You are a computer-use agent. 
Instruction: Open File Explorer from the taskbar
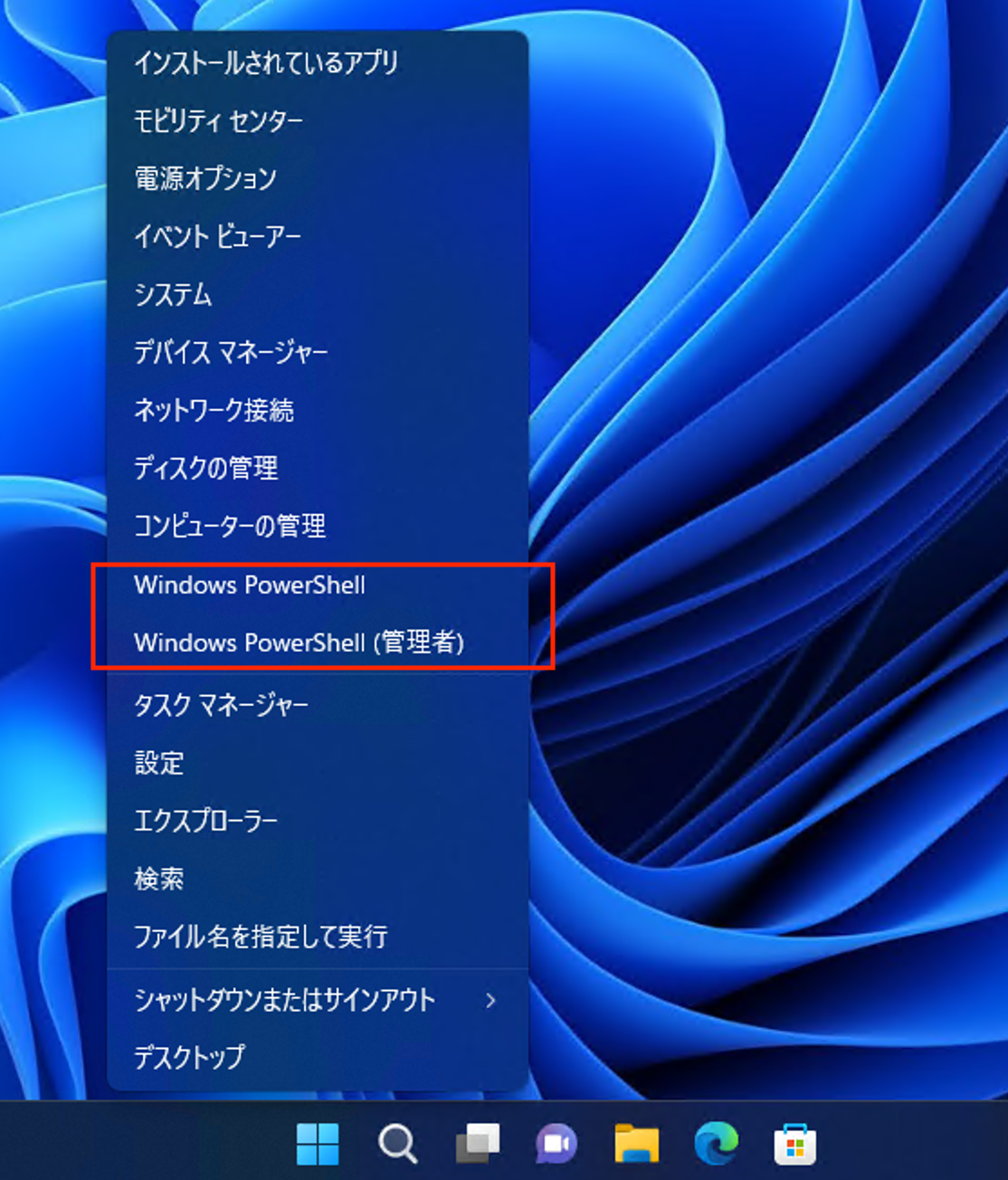click(x=636, y=1144)
